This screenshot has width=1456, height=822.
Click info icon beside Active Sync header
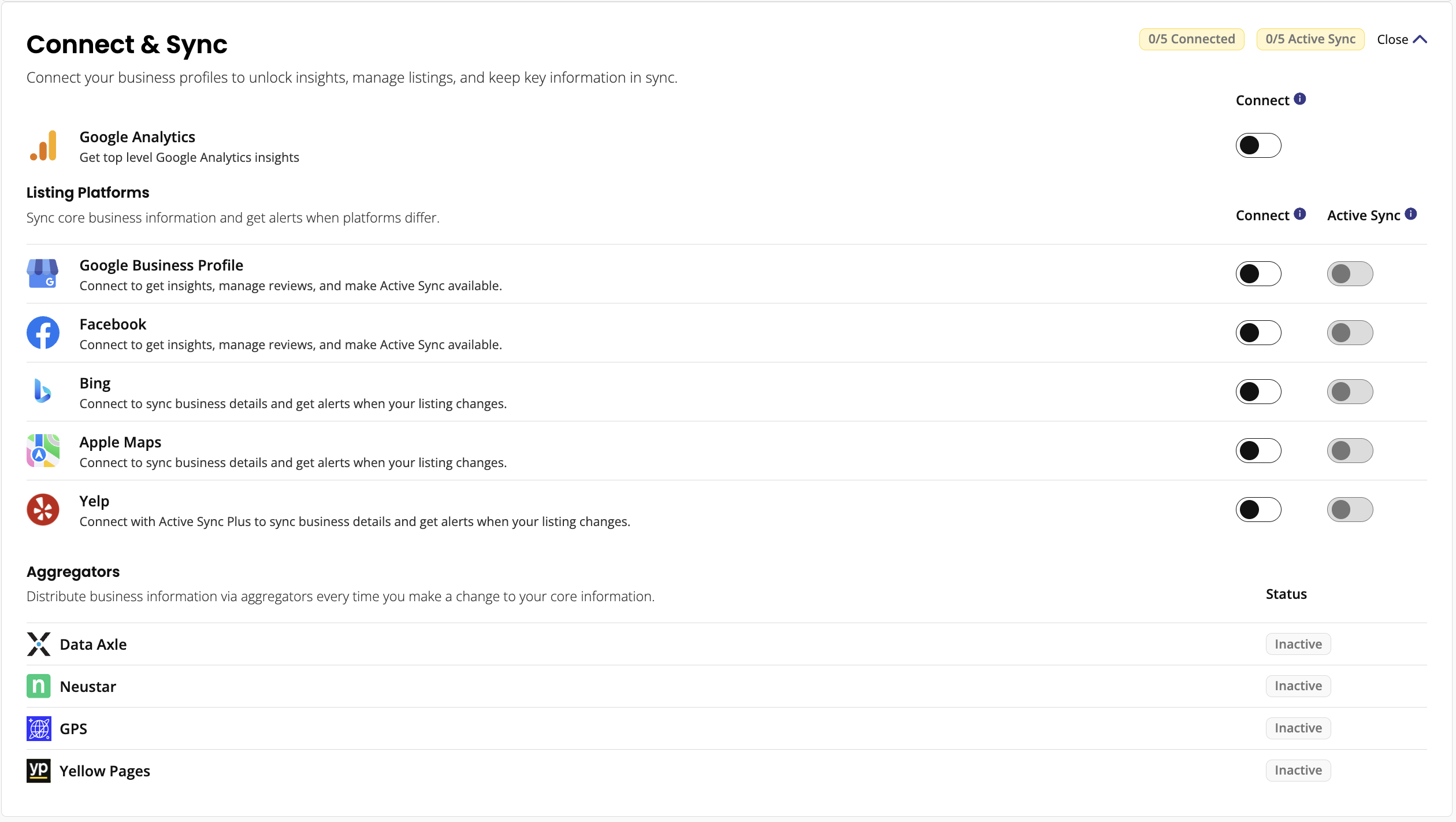click(1411, 214)
